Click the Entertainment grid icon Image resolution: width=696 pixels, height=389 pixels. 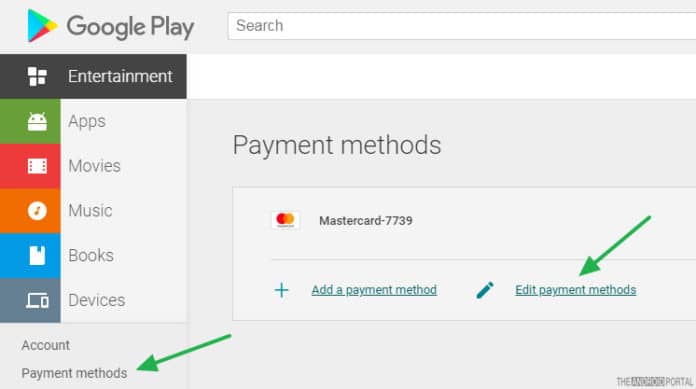[37, 76]
